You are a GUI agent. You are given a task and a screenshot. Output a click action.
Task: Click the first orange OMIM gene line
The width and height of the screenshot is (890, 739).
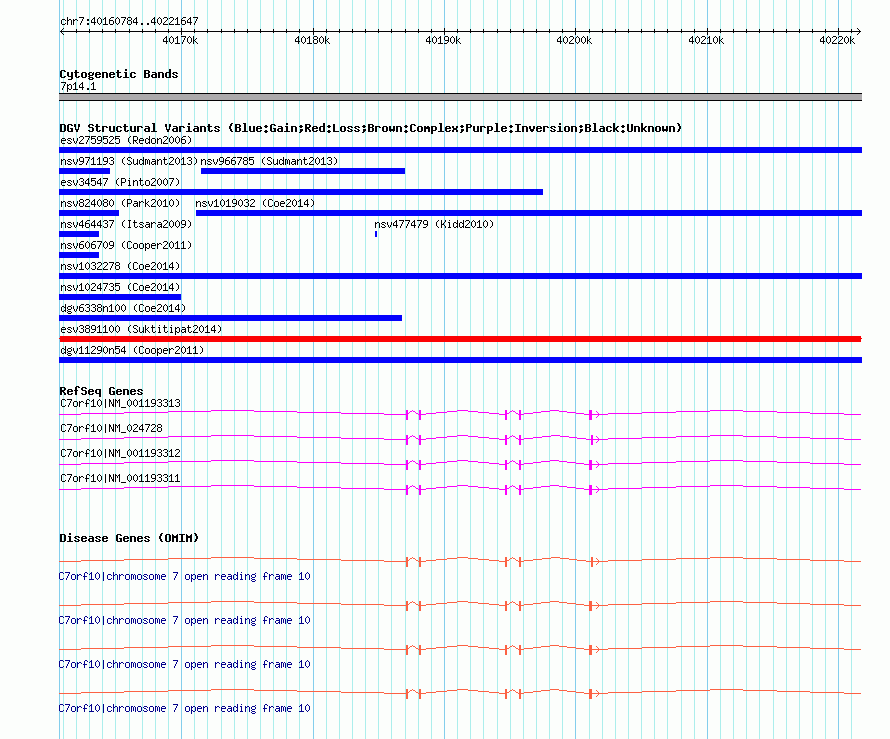[x=460, y=561]
